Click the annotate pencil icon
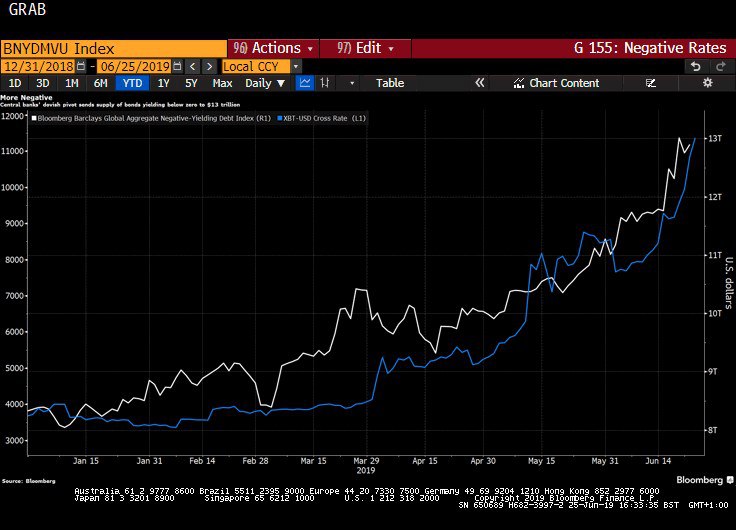 (651, 83)
